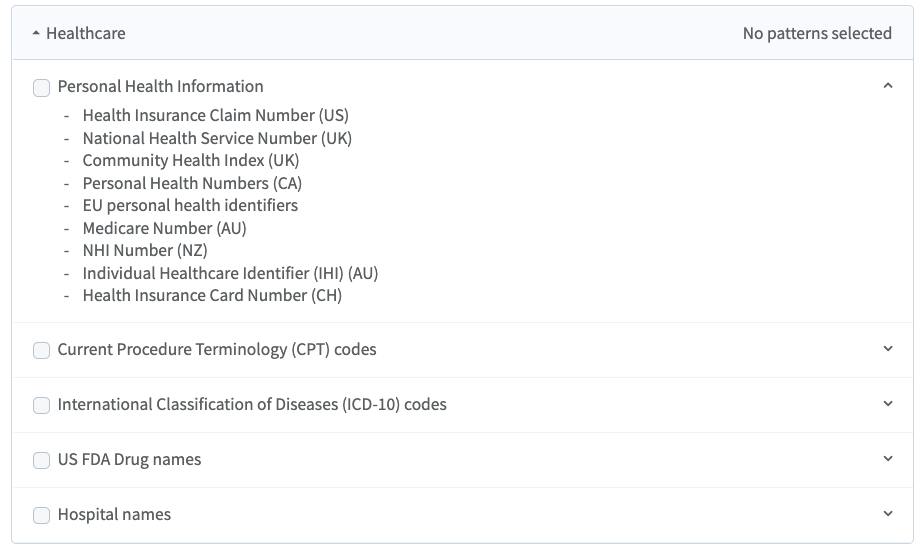
Task: Click the "No patterns selected" status text
Action: pyautogui.click(x=816, y=33)
